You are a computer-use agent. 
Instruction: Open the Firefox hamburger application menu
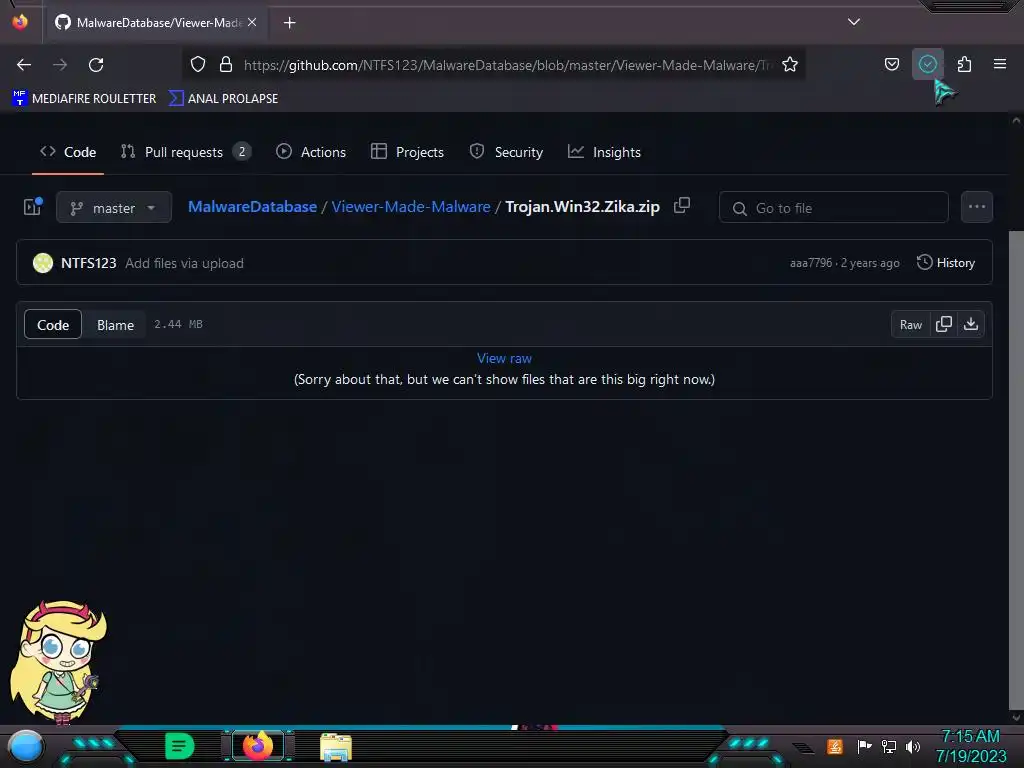[x=1000, y=64]
